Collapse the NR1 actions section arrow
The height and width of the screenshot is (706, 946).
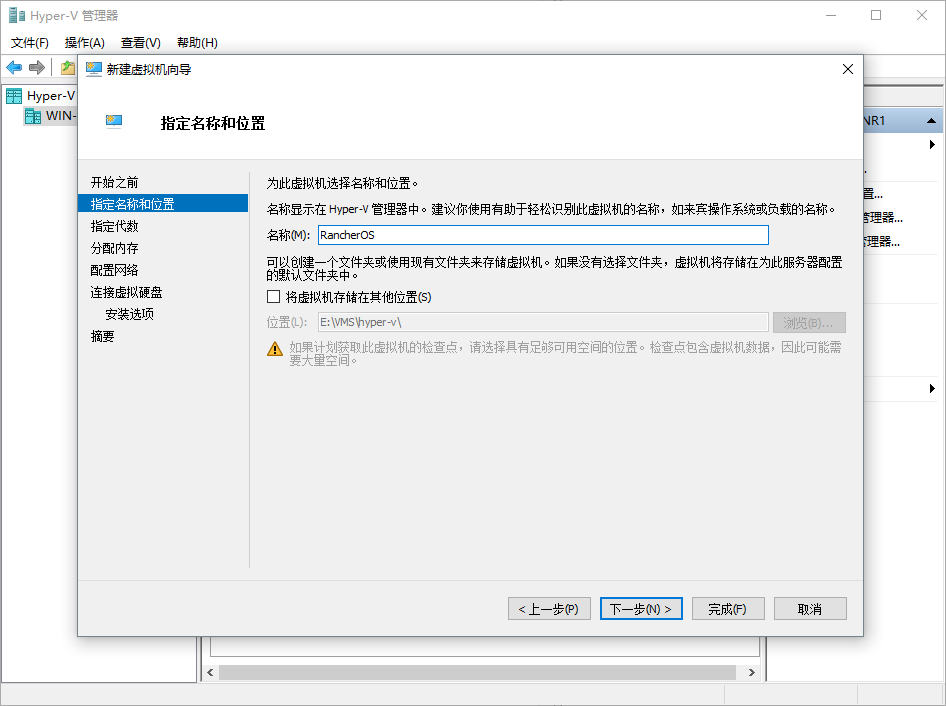tap(931, 121)
